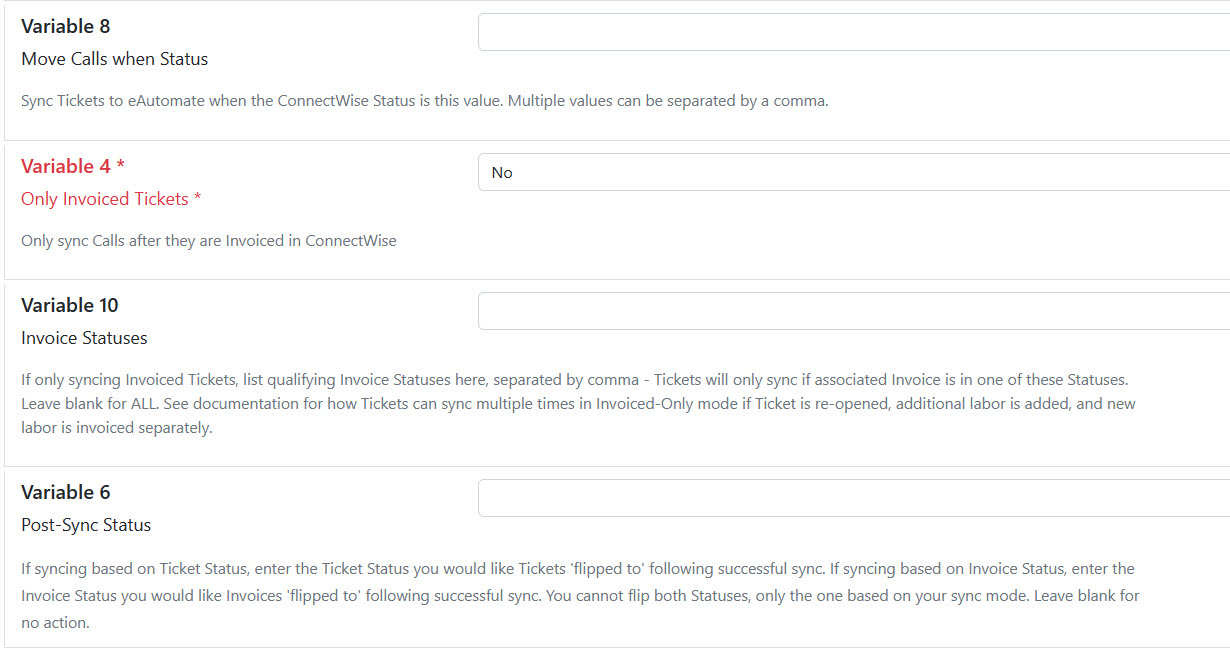1230x650 pixels.
Task: Click the red asterisk beside Variable 4
Action: coord(120,166)
